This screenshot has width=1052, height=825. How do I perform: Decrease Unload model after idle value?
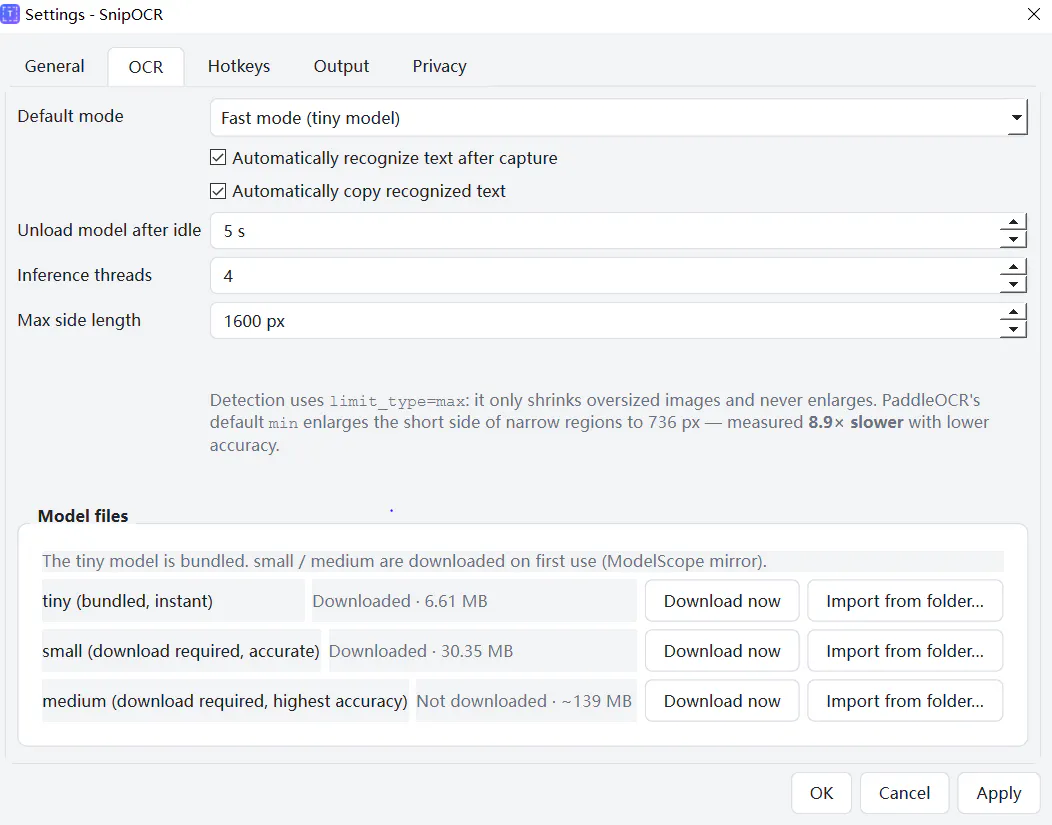(1013, 239)
